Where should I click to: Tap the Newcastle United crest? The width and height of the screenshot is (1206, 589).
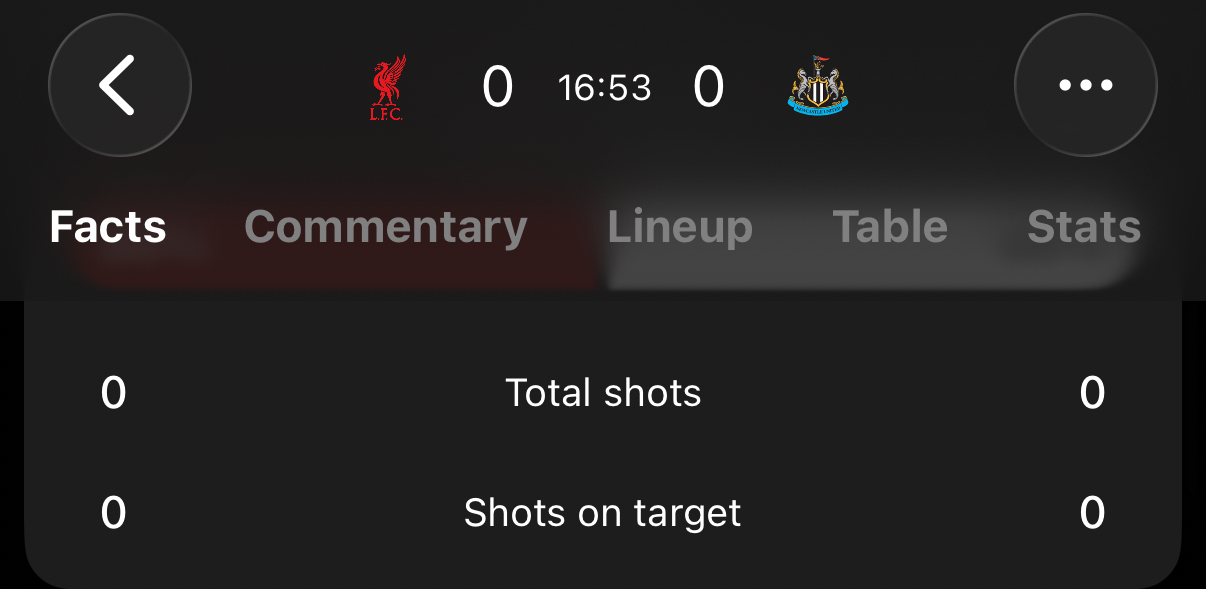tap(817, 87)
